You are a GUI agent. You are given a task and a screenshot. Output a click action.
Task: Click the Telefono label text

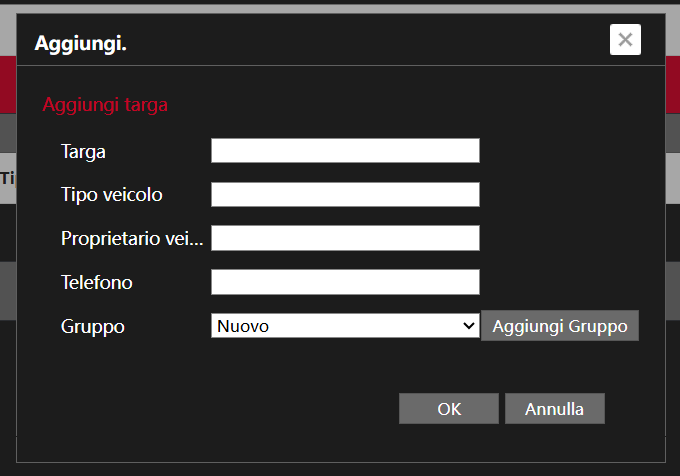click(x=96, y=283)
